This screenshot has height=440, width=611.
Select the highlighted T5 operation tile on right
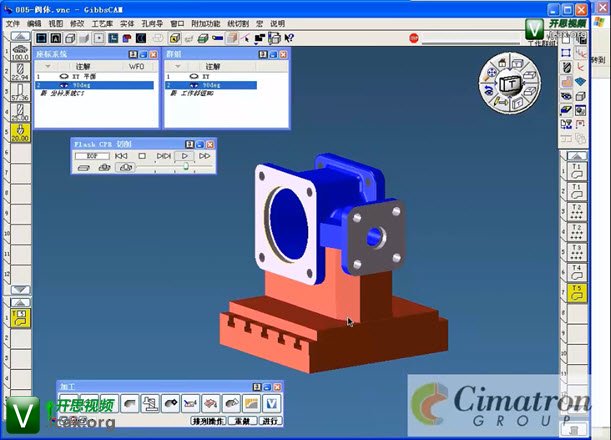(x=577, y=293)
